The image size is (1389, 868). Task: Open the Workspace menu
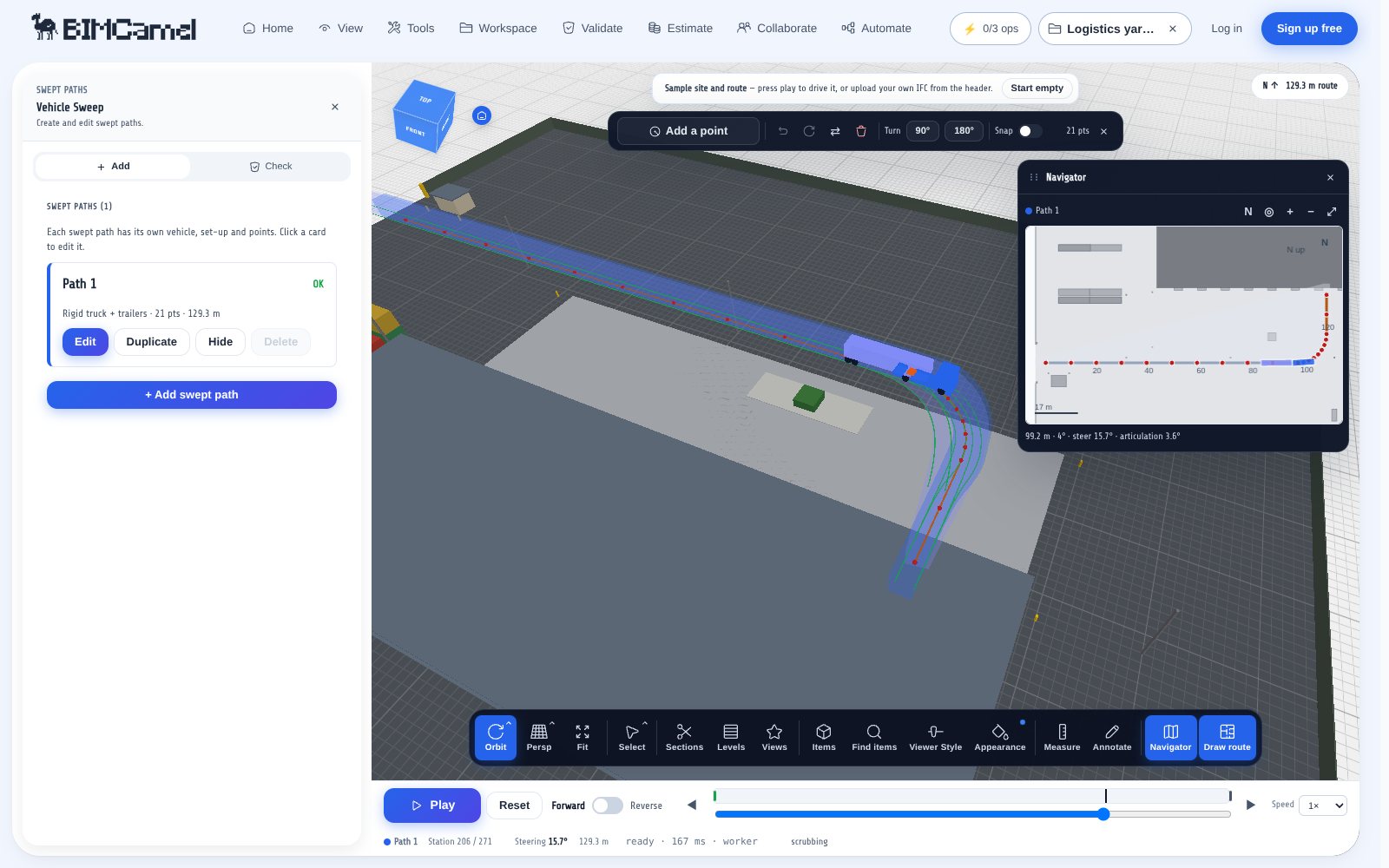[498, 29]
